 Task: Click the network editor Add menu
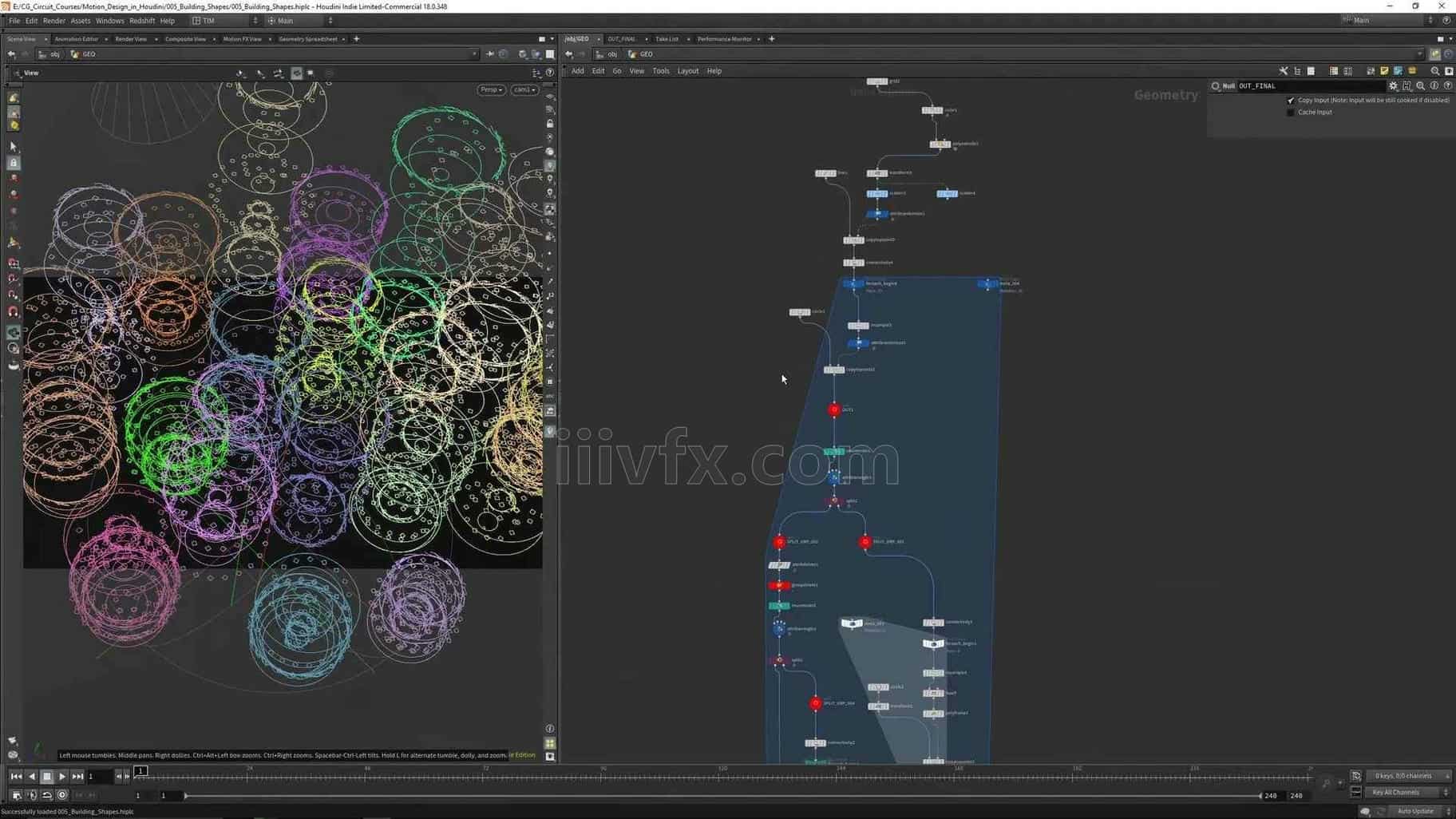click(577, 71)
